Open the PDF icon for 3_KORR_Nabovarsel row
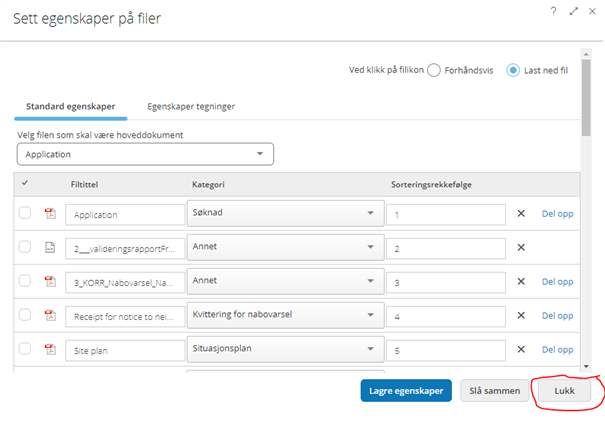 click(50, 281)
